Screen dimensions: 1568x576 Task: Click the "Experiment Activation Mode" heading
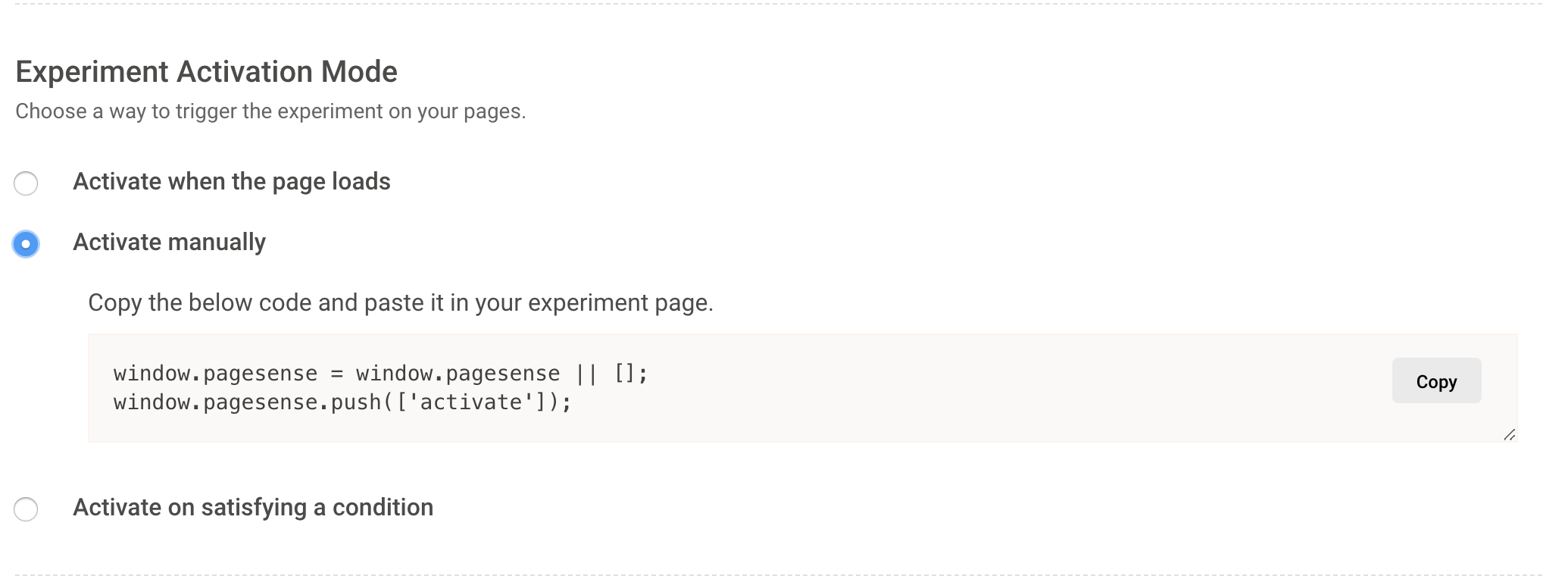(206, 72)
